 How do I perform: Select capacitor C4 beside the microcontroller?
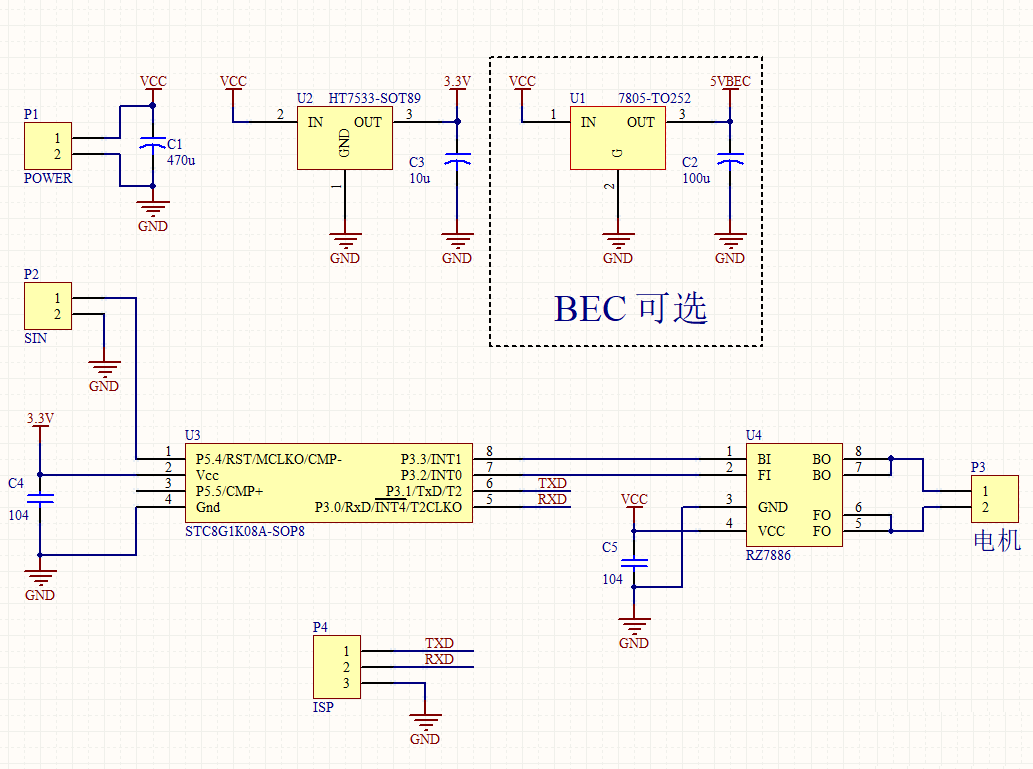(x=40, y=497)
